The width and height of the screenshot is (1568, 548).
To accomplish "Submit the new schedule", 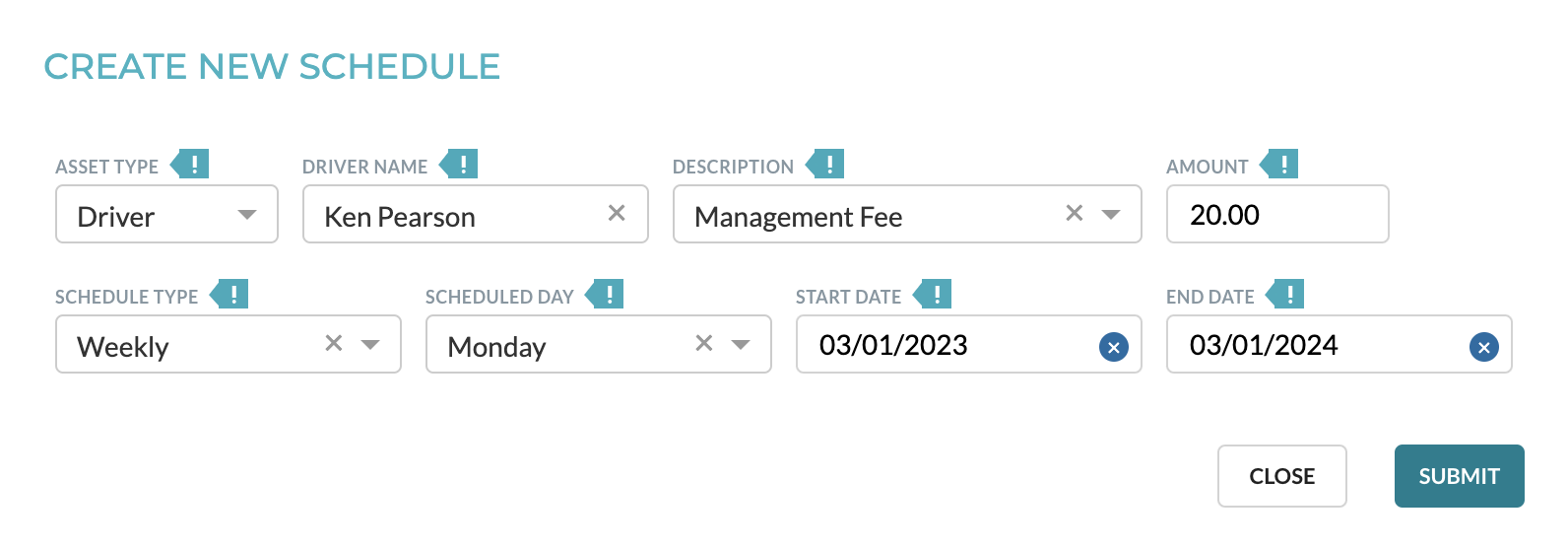I will click(1459, 476).
